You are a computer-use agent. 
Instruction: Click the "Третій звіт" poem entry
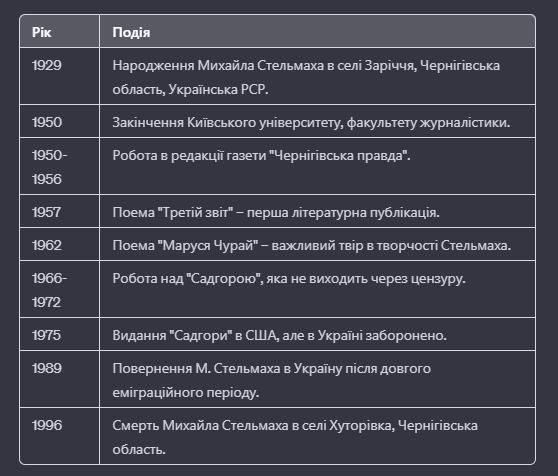[276, 213]
